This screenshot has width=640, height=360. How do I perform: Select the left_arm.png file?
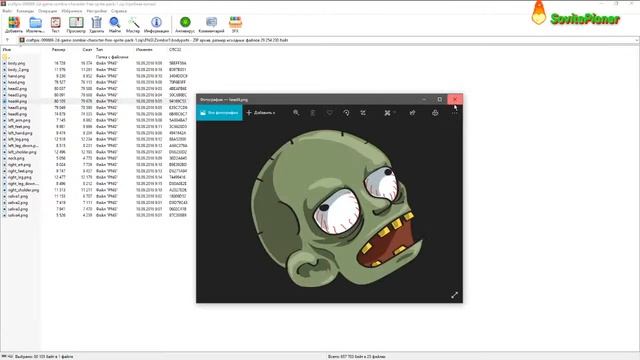click(x=19, y=120)
